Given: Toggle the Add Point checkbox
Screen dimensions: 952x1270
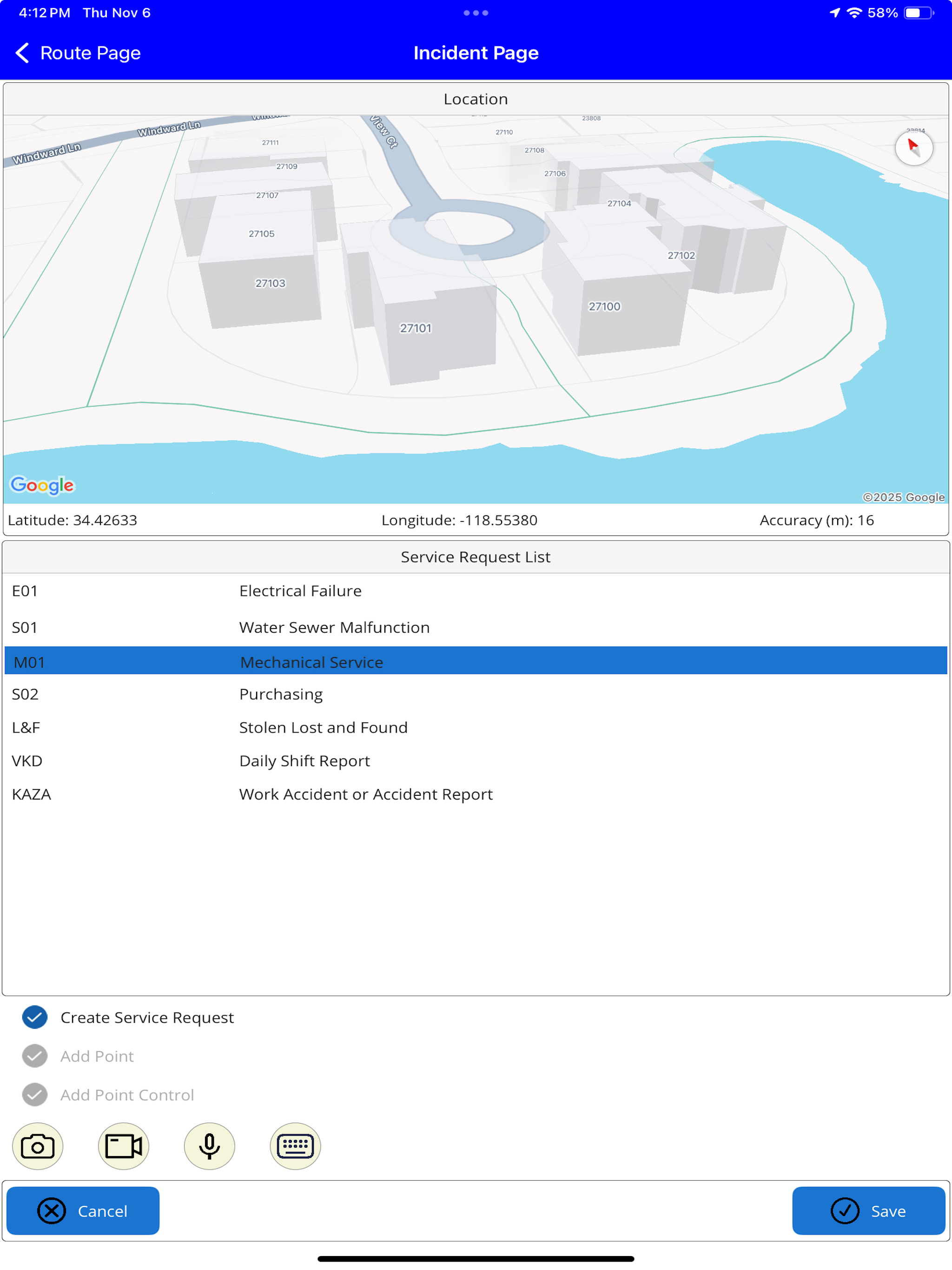Looking at the screenshot, I should [x=34, y=1056].
